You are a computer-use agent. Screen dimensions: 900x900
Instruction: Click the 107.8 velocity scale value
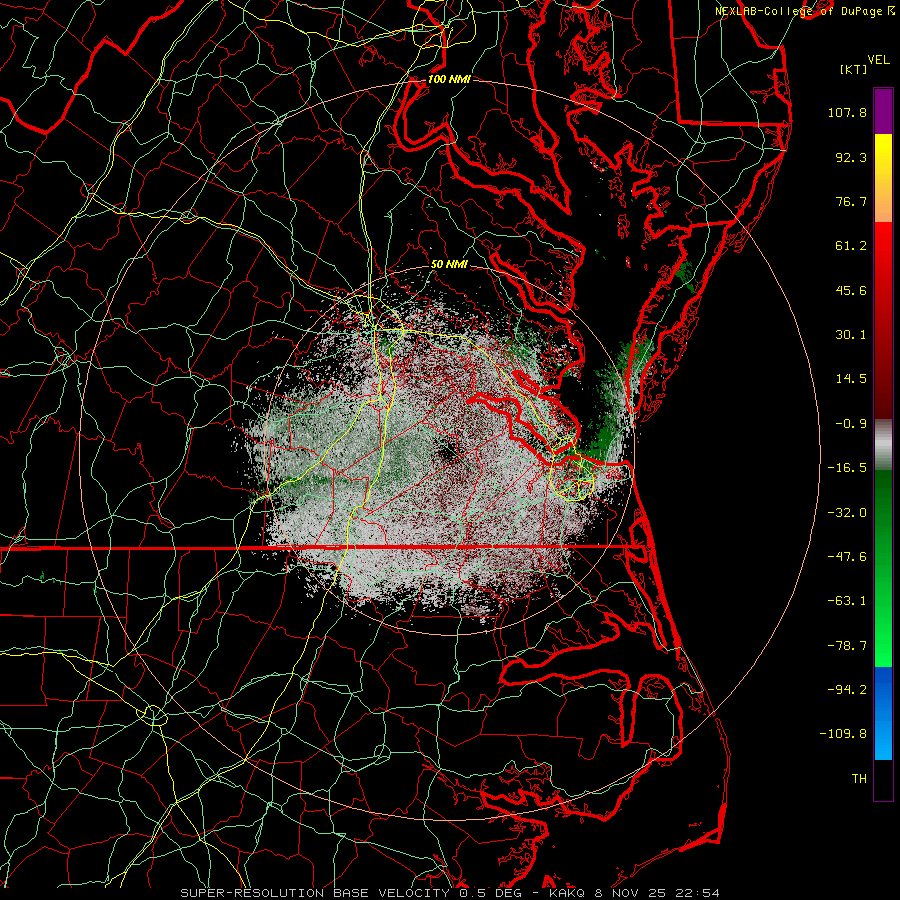[x=847, y=112]
